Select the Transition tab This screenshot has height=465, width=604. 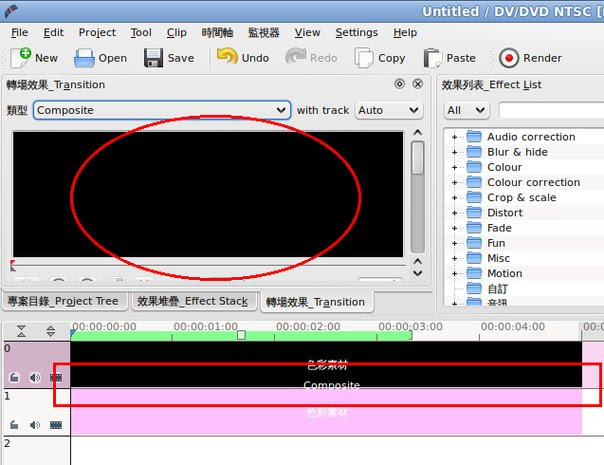(x=316, y=302)
